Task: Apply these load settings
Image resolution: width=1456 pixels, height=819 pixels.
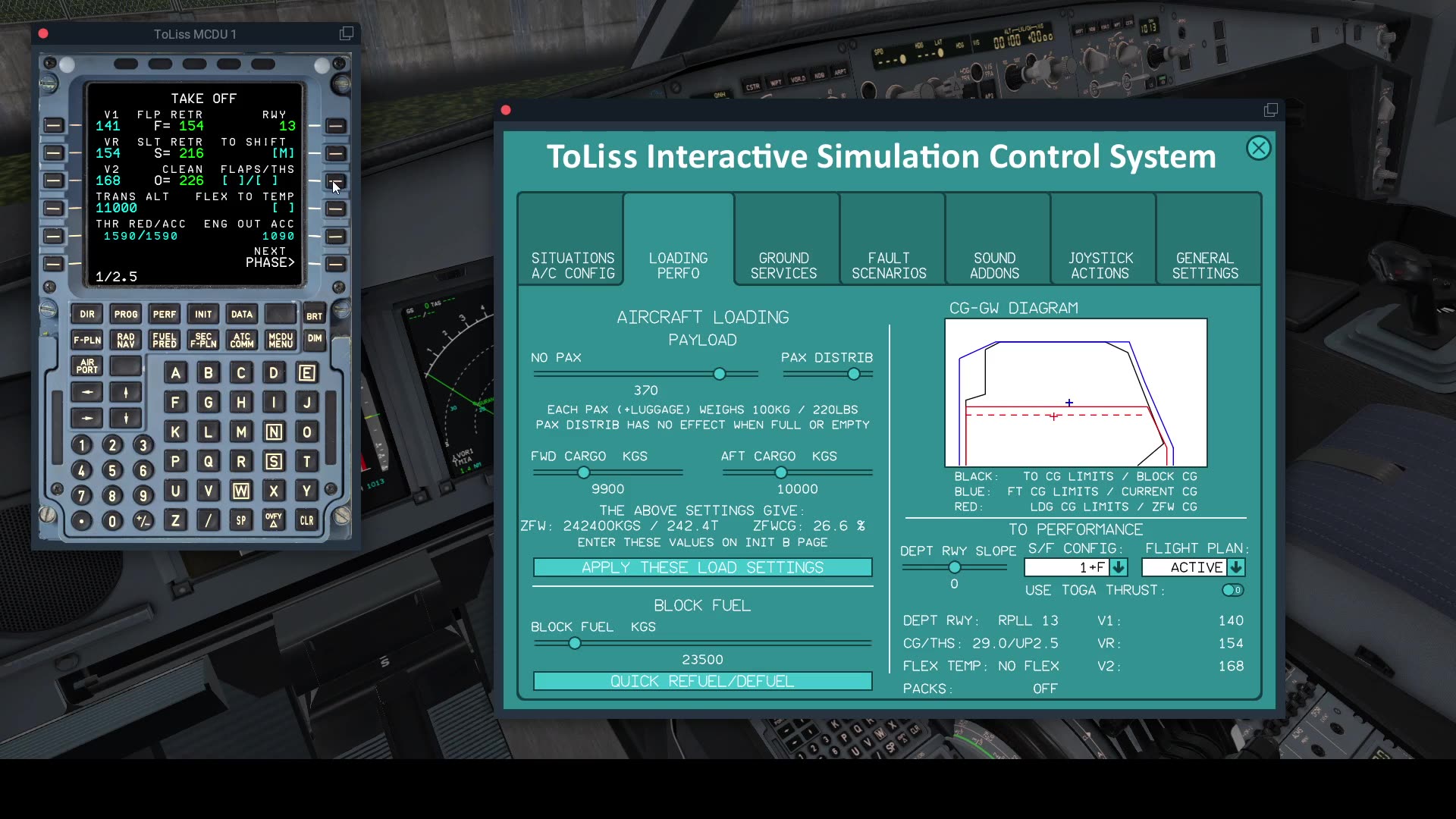Action: (702, 567)
